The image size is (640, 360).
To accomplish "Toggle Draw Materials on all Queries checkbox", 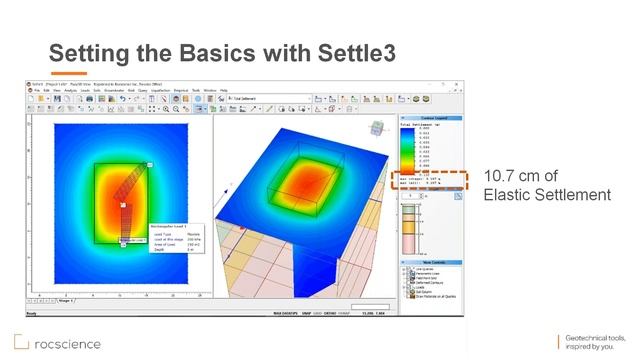I will 408,296.
